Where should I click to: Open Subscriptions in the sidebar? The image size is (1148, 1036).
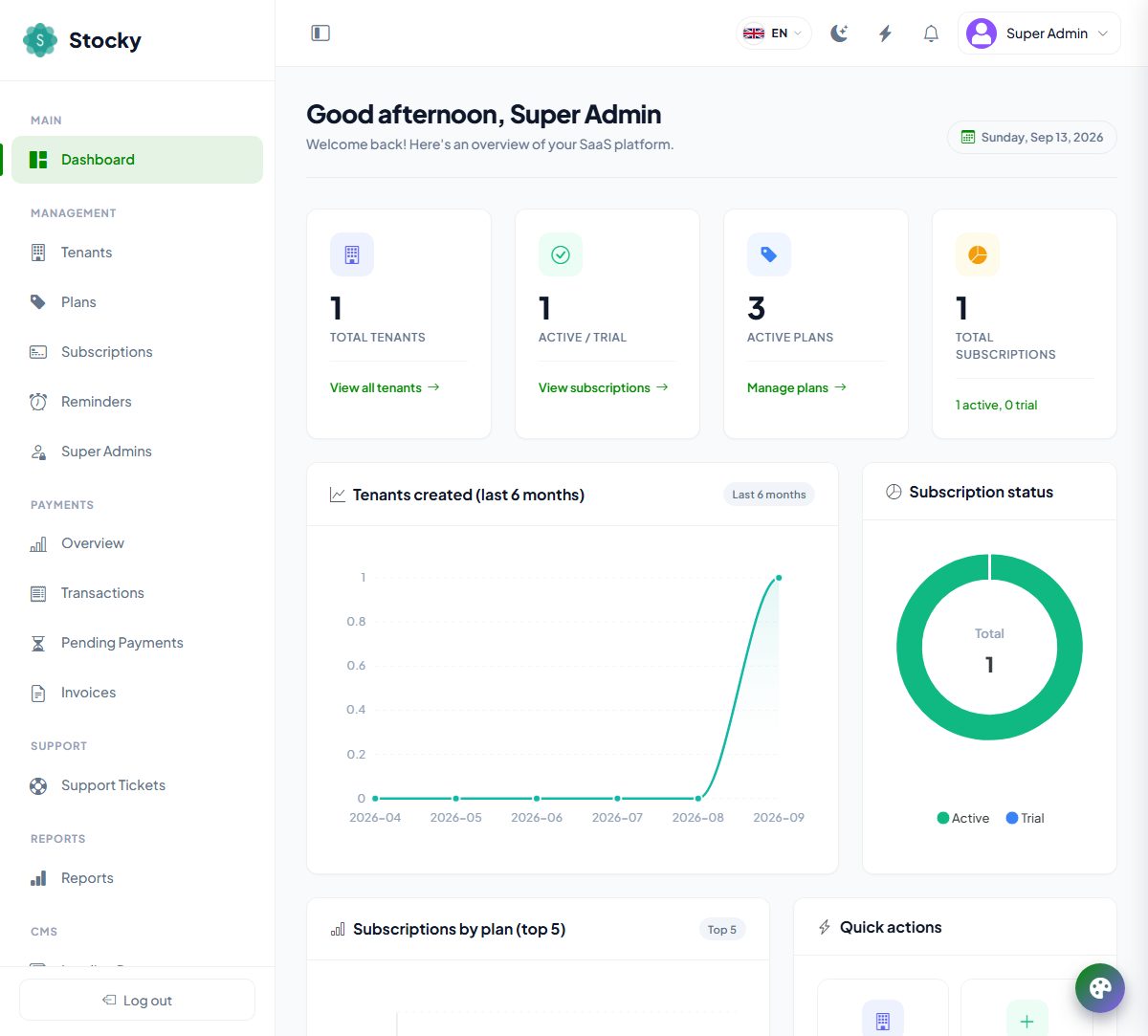point(138,352)
